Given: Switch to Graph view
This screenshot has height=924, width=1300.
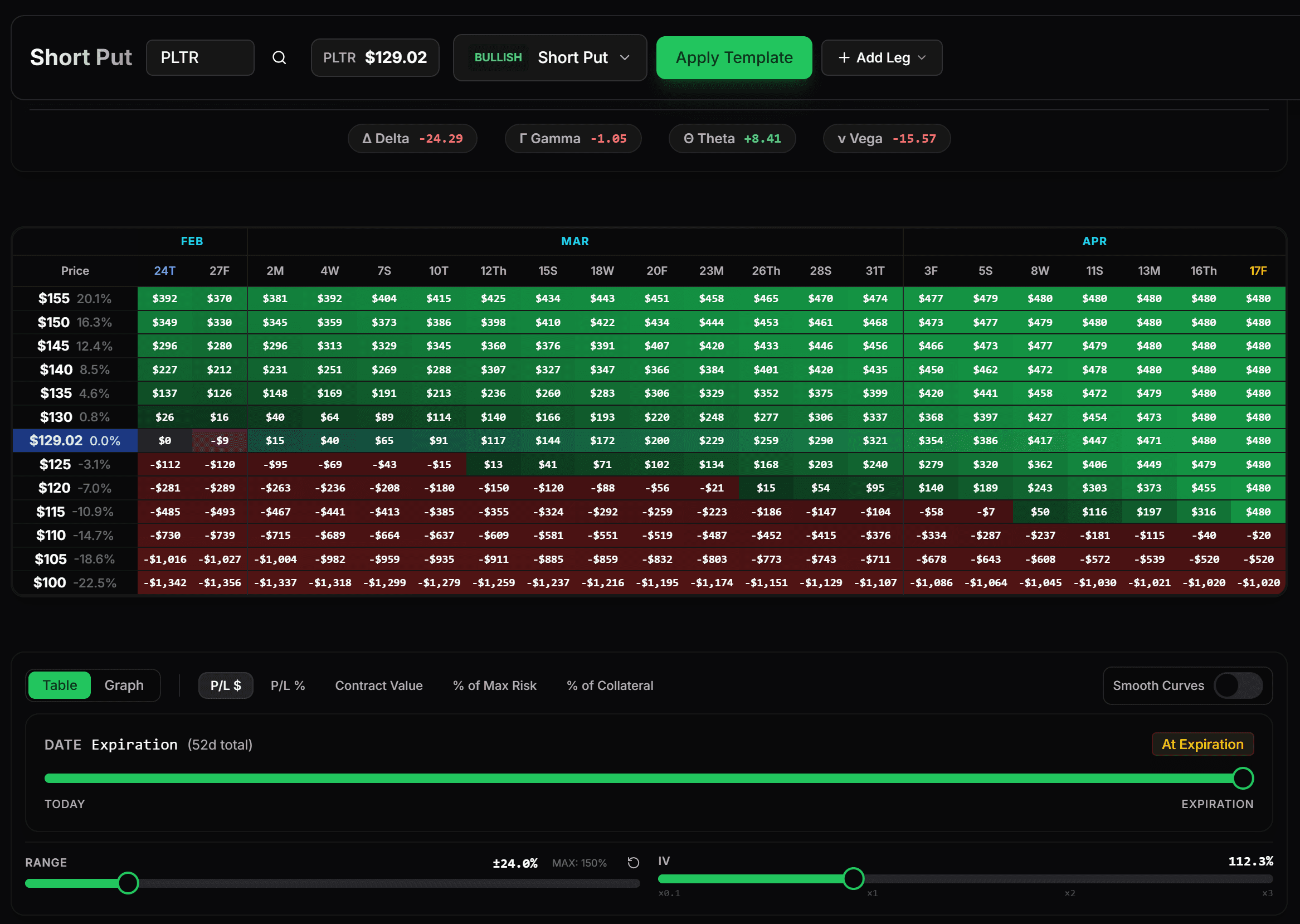Looking at the screenshot, I should point(124,685).
